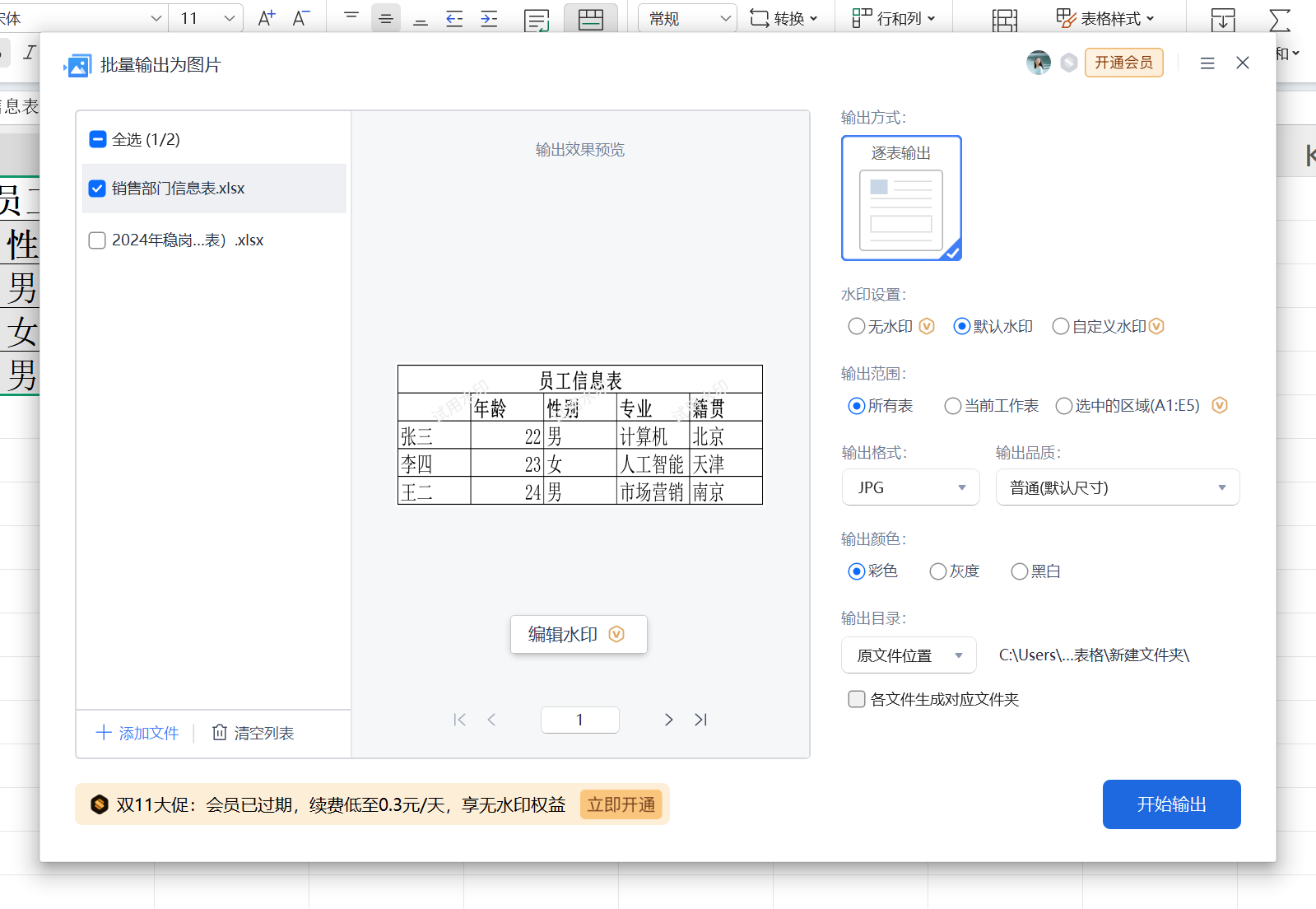Image resolution: width=1316 pixels, height=909 pixels.
Task: Click merge cells icon in toolbar
Action: 591,18
